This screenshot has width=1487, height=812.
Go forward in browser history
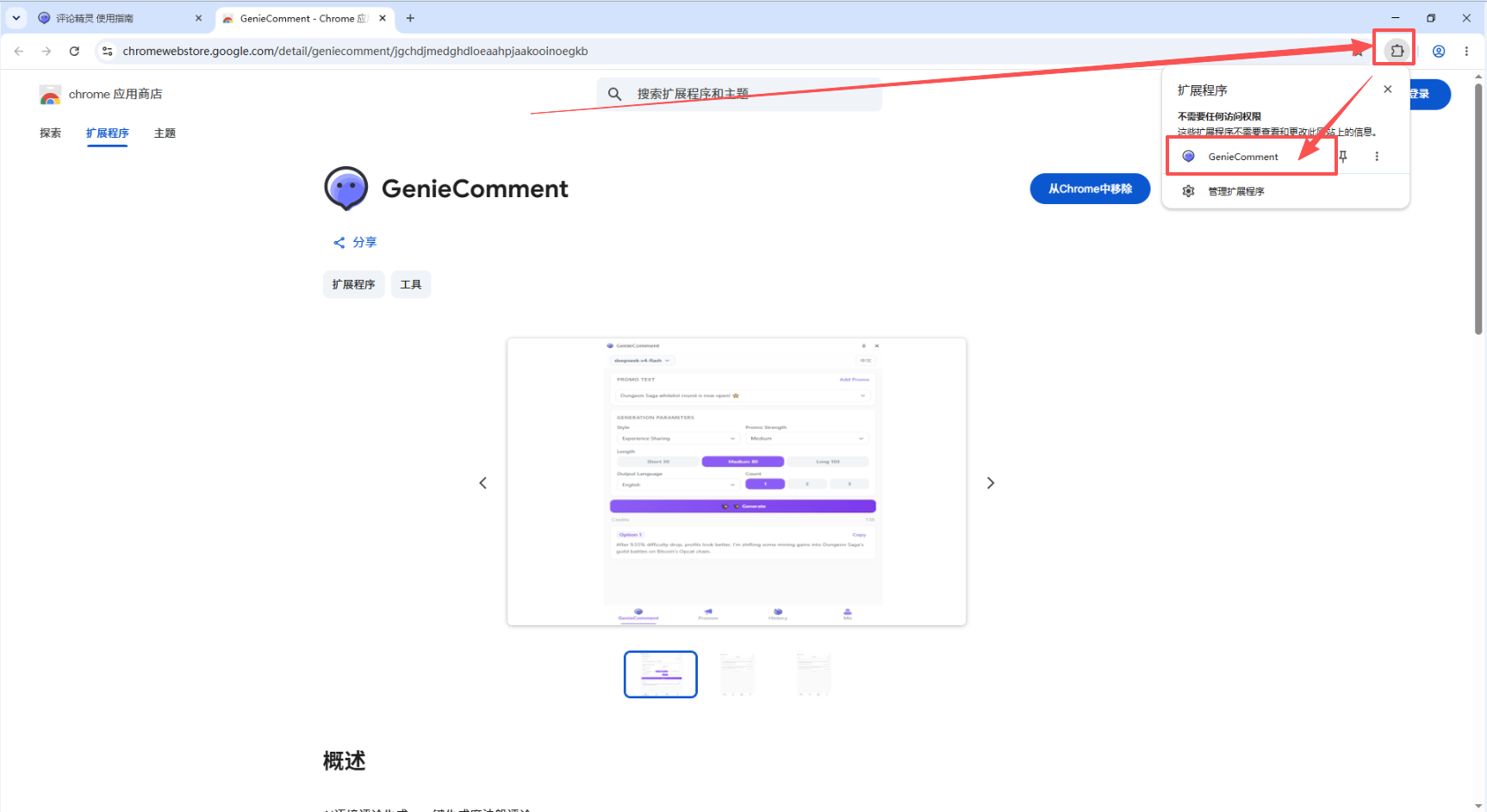(x=47, y=52)
